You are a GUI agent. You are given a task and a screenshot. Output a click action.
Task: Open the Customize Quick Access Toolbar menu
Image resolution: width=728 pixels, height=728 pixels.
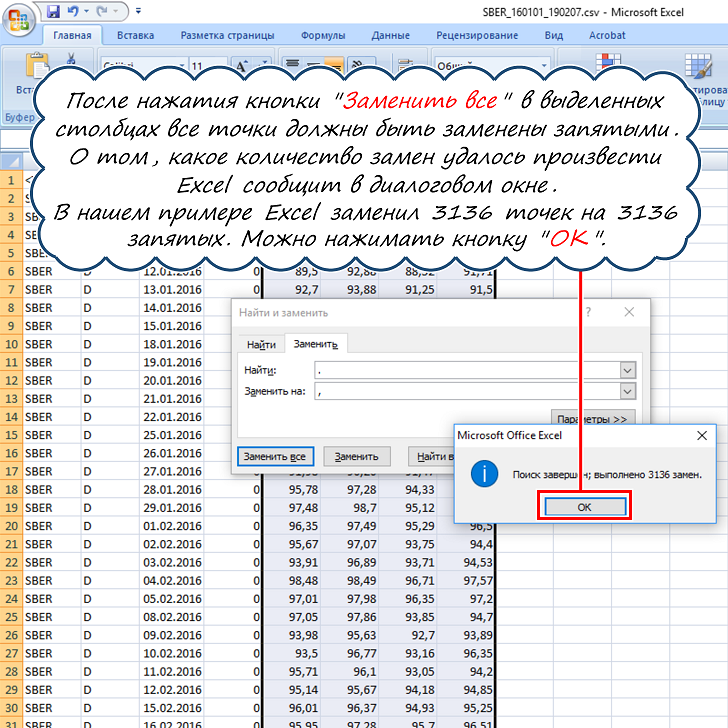[x=138, y=11]
